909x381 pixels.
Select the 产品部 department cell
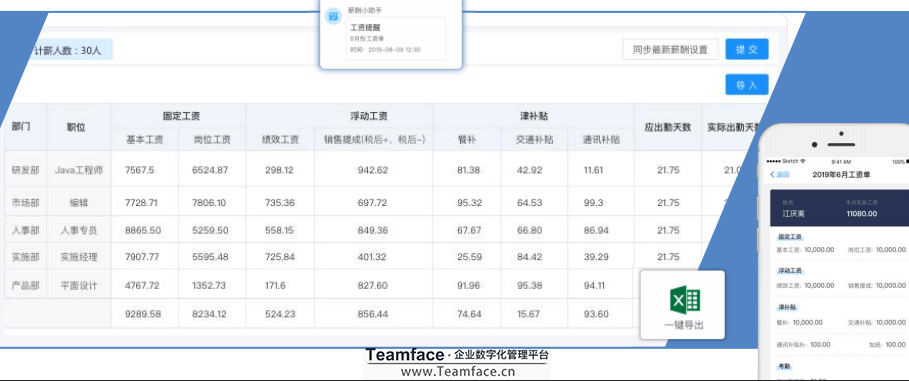pyautogui.click(x=26, y=285)
